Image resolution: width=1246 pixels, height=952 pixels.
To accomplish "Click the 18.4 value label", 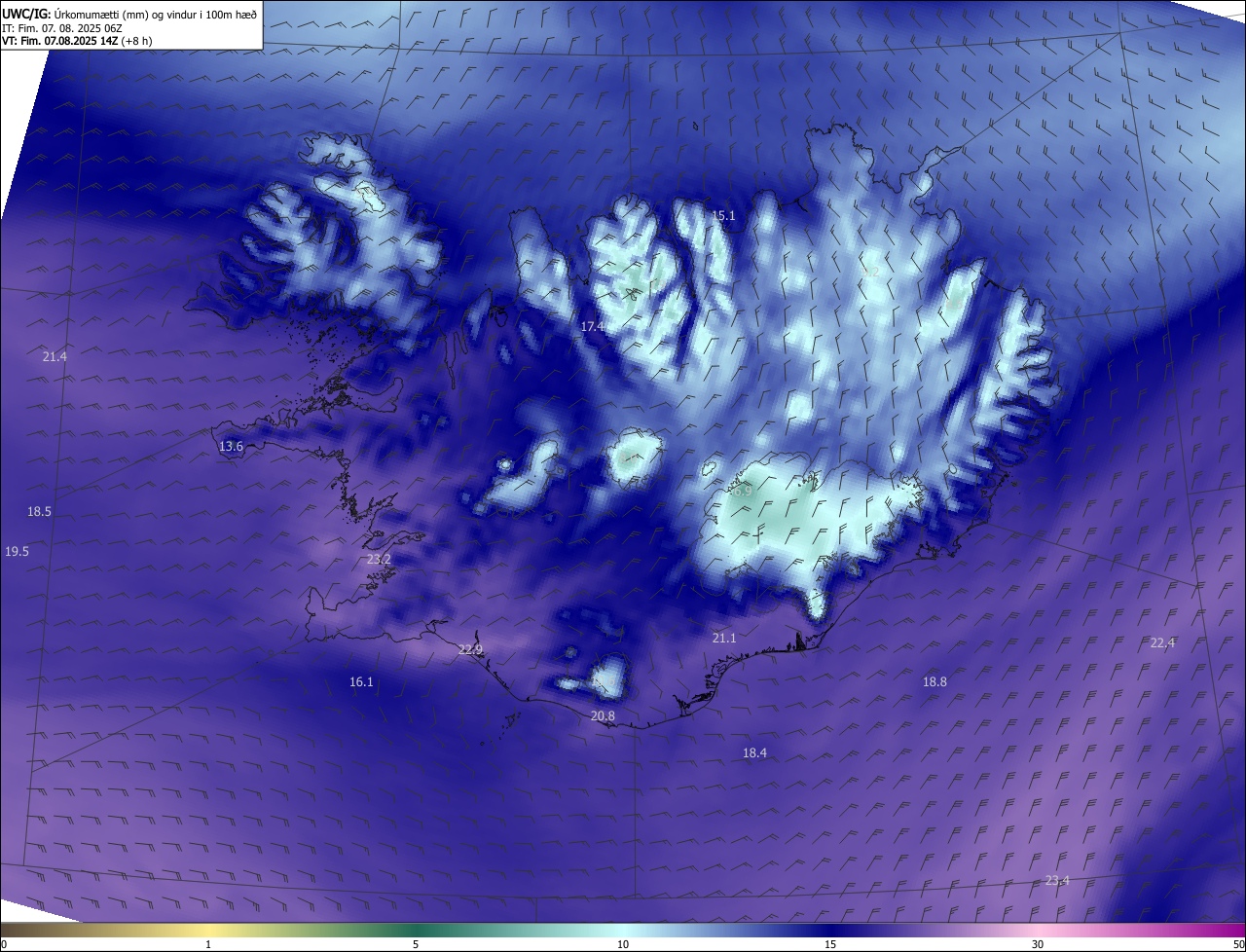I will click(754, 753).
